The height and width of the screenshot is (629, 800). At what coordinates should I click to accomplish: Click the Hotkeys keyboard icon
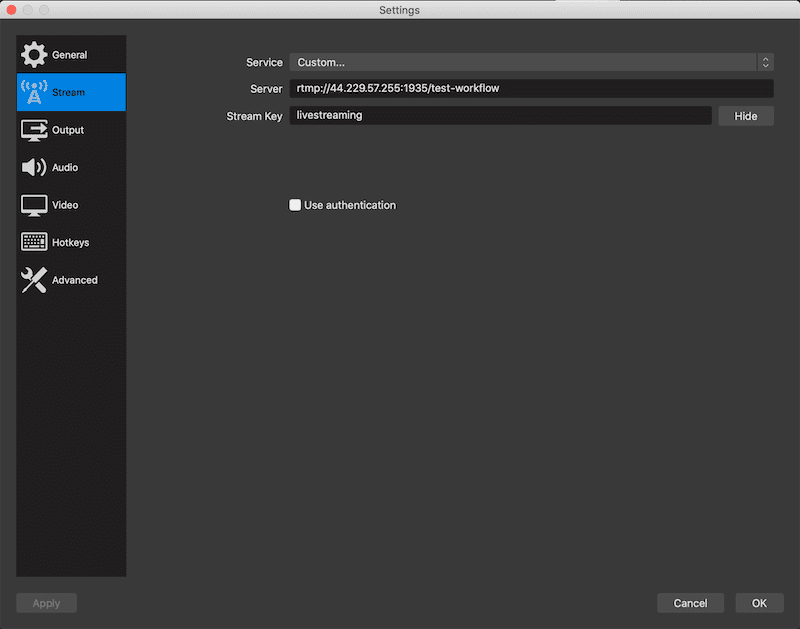click(x=35, y=242)
